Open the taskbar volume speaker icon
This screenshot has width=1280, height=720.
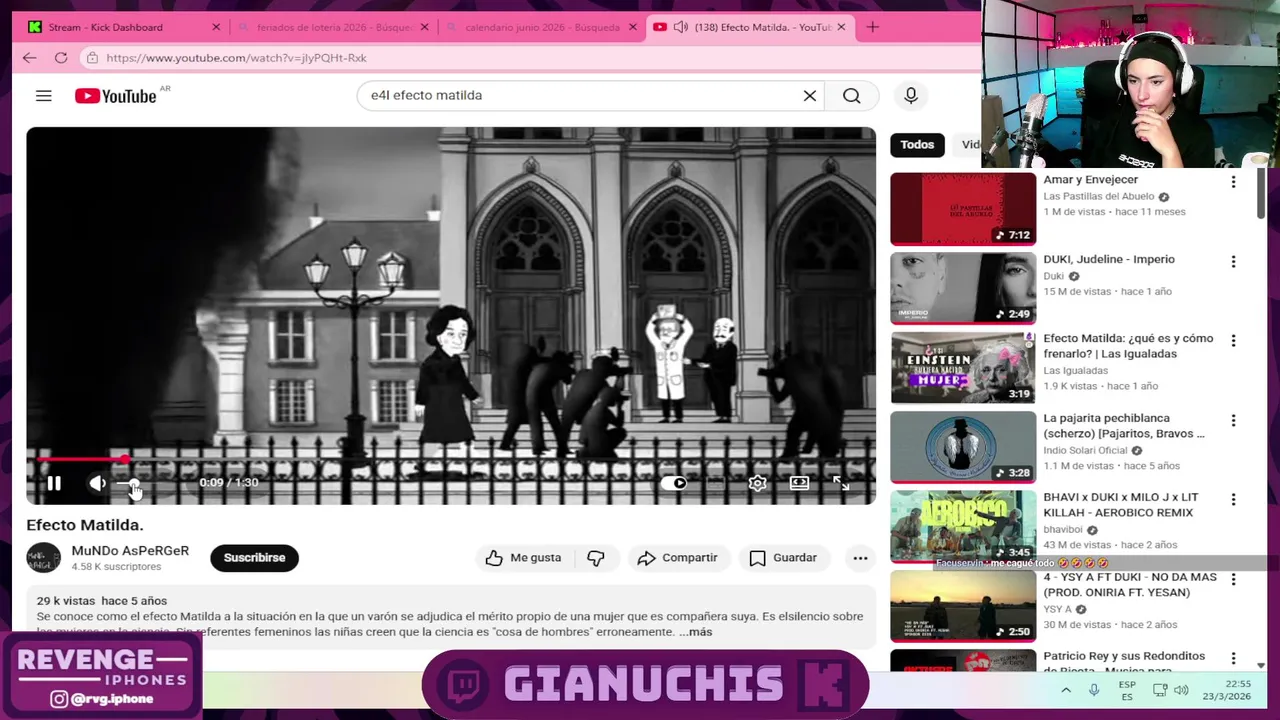point(1181,690)
